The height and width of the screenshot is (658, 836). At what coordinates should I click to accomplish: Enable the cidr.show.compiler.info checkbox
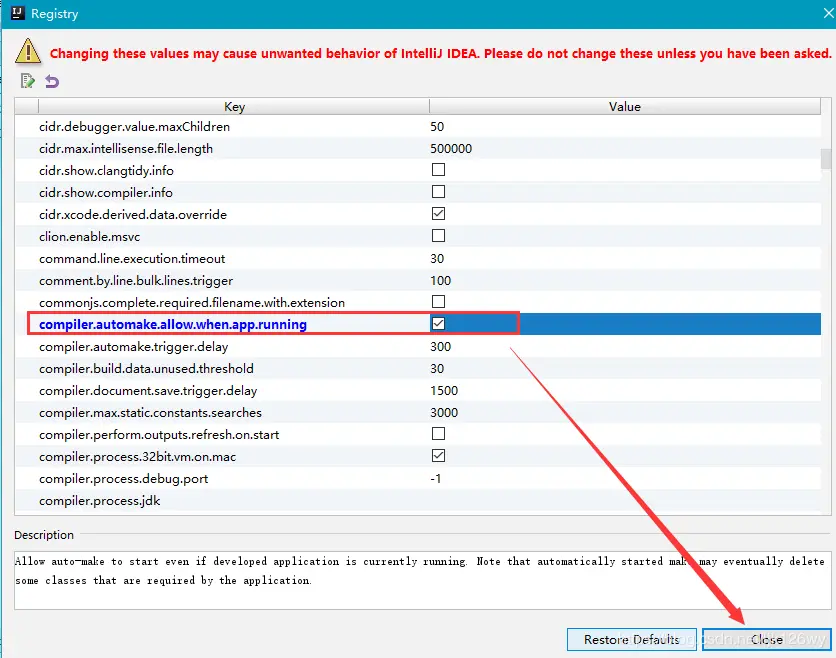coord(438,191)
